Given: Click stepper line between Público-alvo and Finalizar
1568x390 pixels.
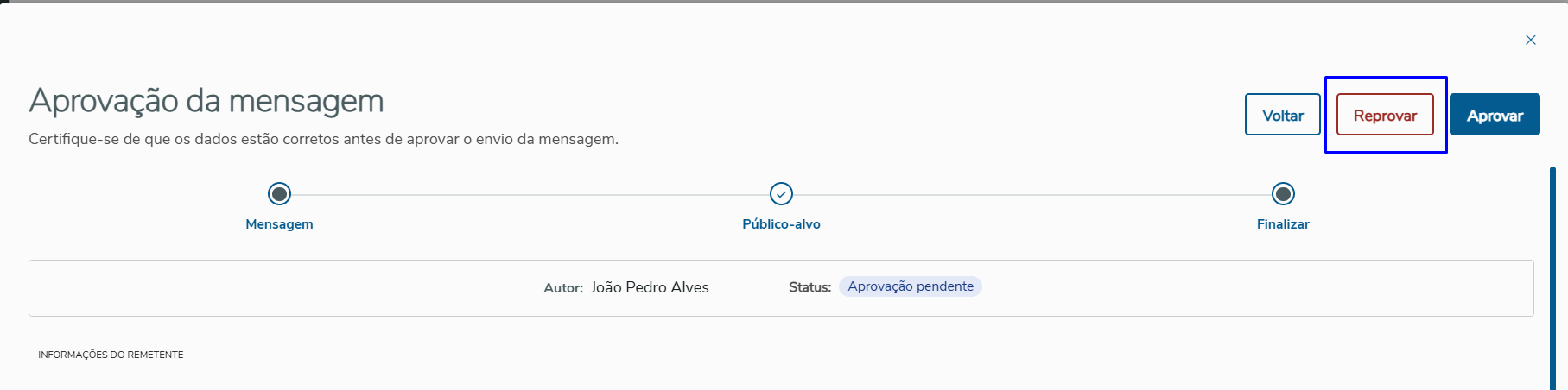Looking at the screenshot, I should pyautogui.click(x=1032, y=195).
